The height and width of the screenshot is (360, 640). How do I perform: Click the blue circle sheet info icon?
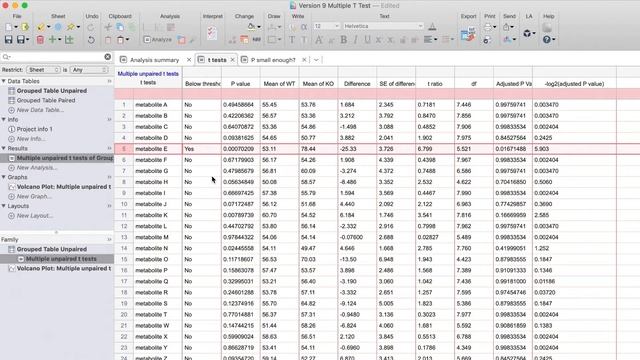[58, 27]
